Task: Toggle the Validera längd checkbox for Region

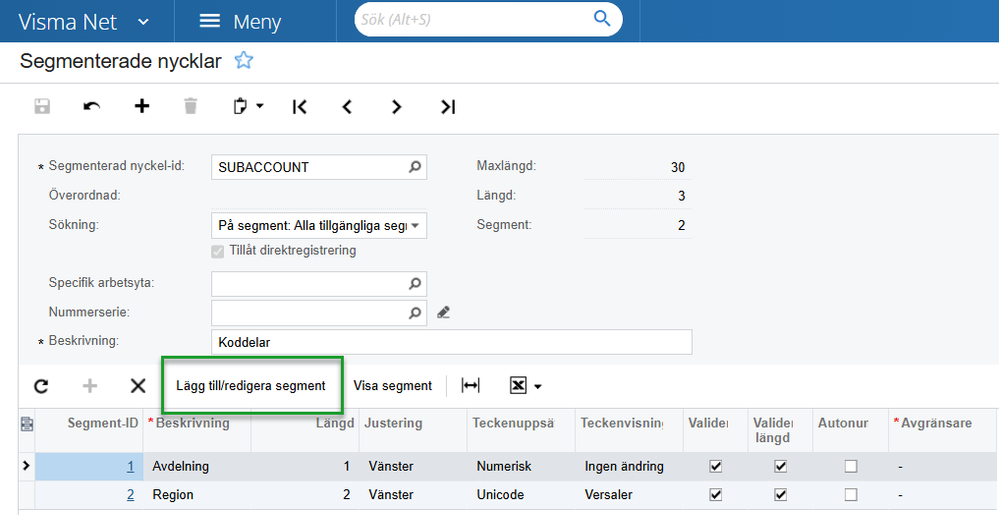Action: [x=781, y=495]
